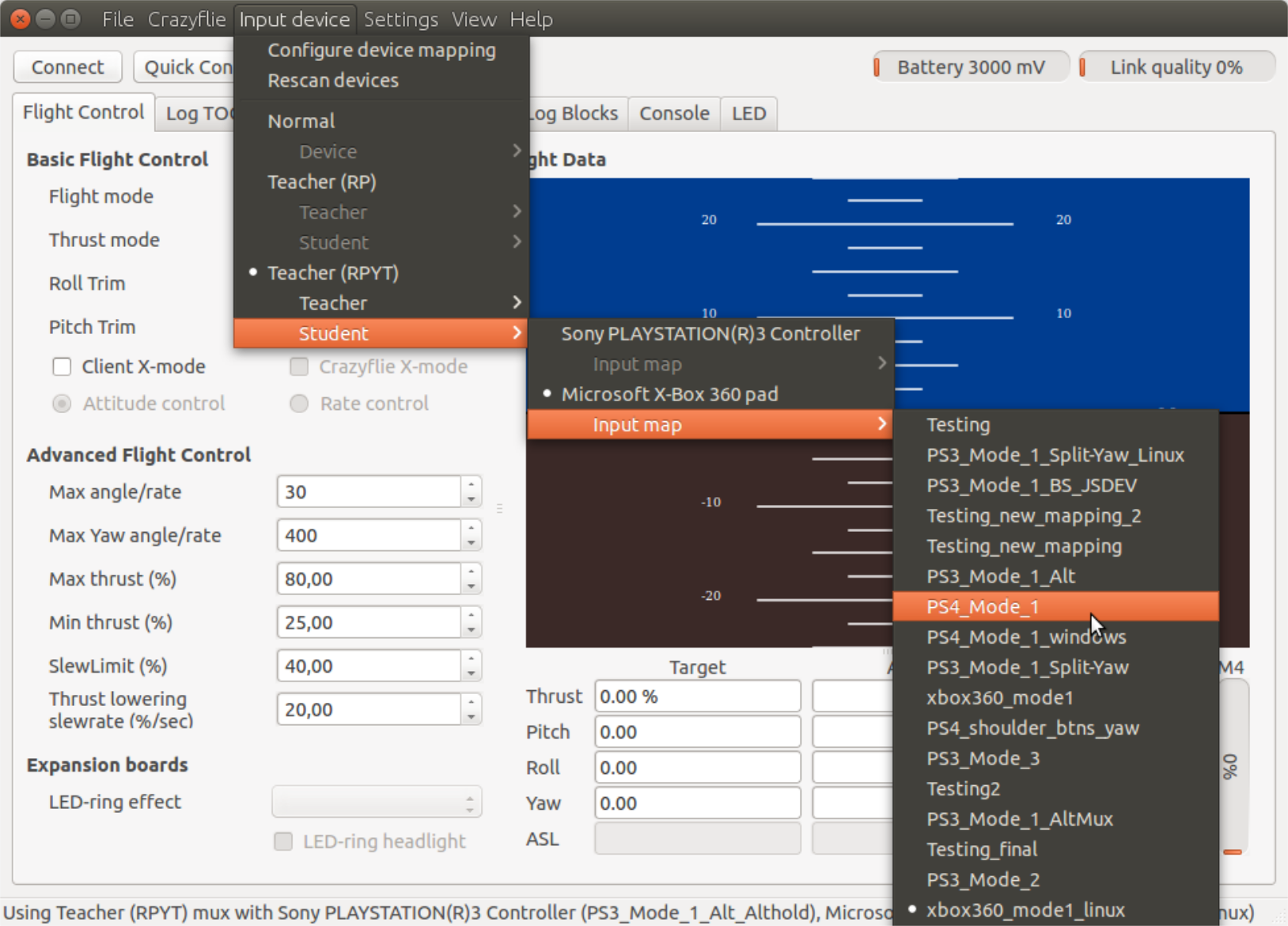Select the PS4_Mode_1 input map

tap(982, 606)
